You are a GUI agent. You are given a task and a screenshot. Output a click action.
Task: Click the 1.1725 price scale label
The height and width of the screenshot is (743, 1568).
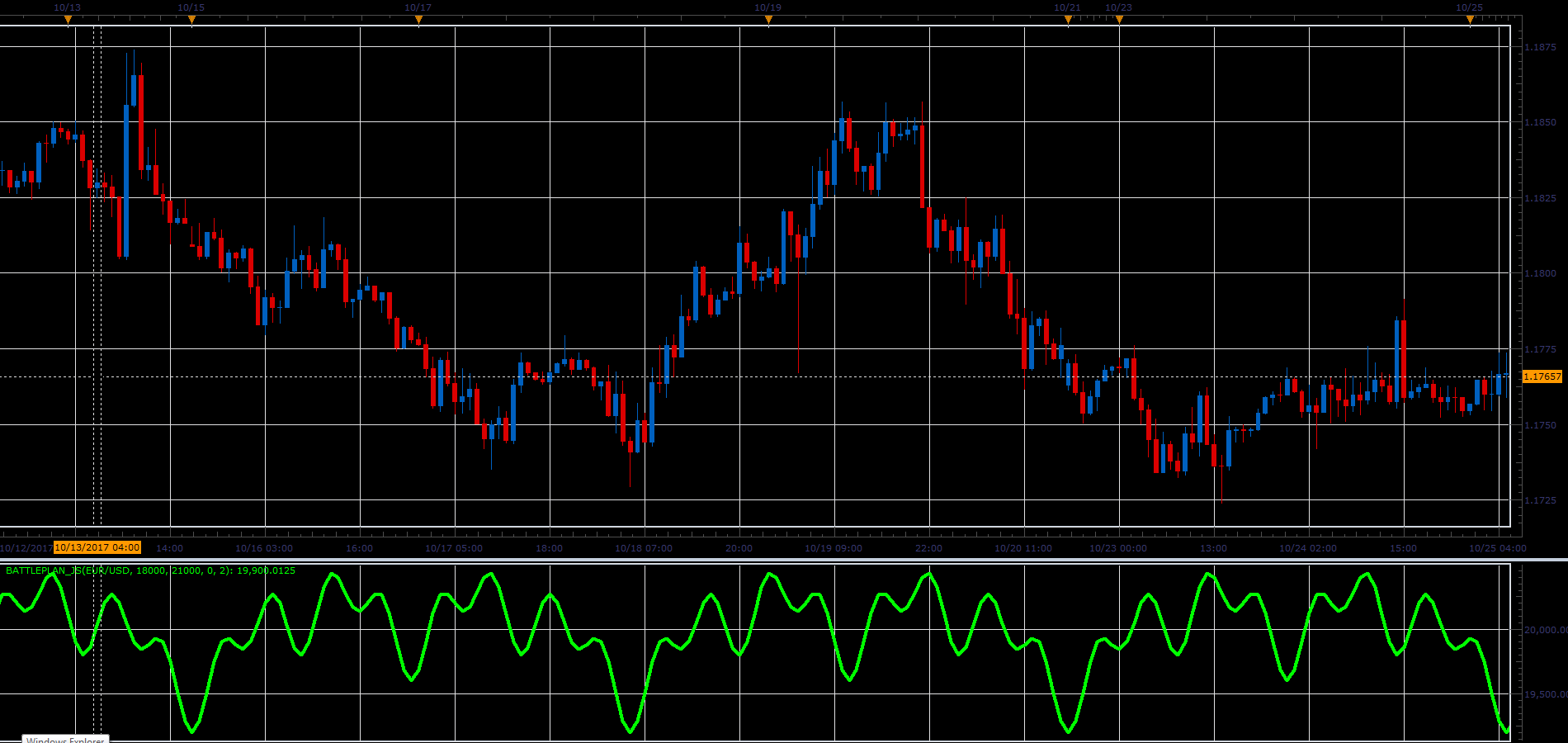click(1540, 500)
